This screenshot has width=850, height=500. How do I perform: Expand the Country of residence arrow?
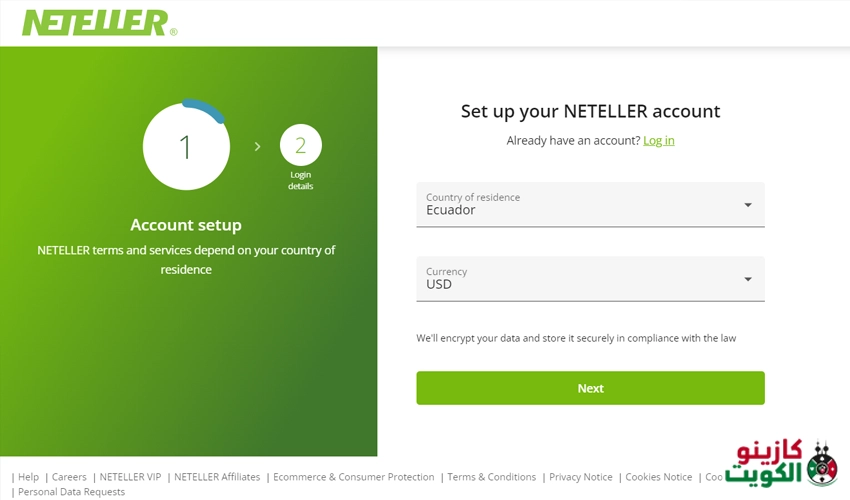pos(748,205)
